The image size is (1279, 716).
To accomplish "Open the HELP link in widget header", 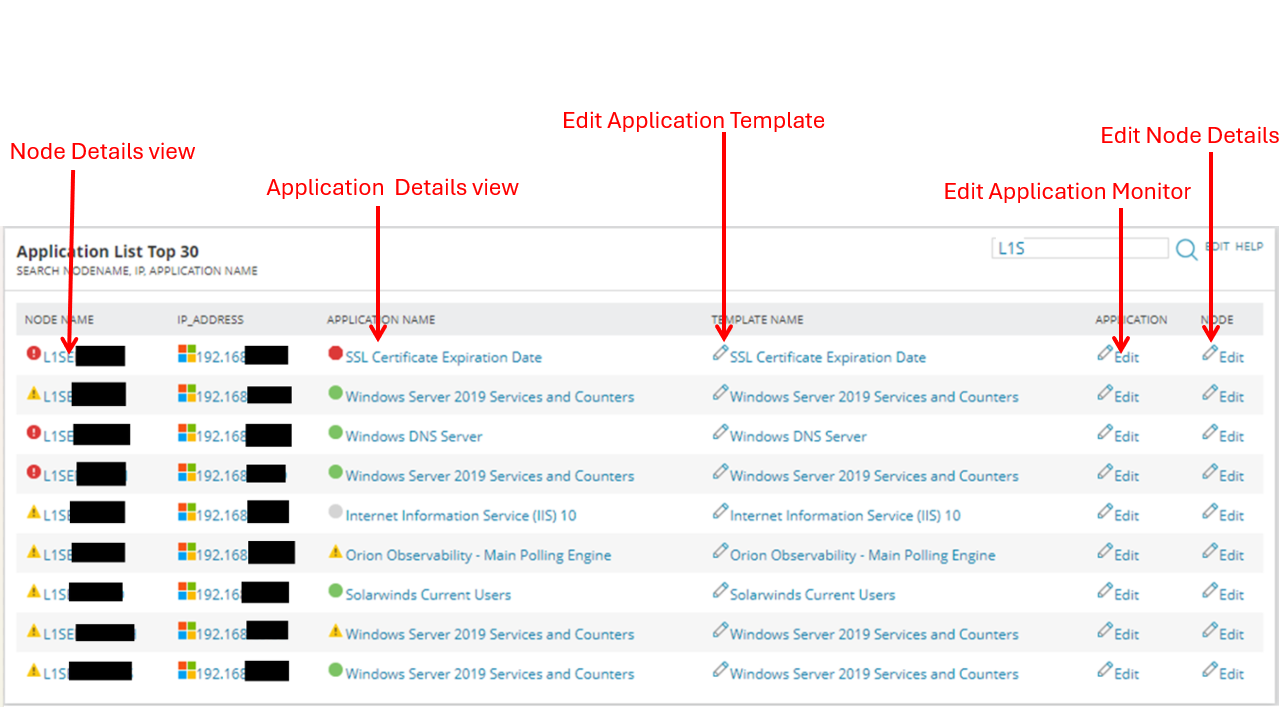I will (1249, 246).
